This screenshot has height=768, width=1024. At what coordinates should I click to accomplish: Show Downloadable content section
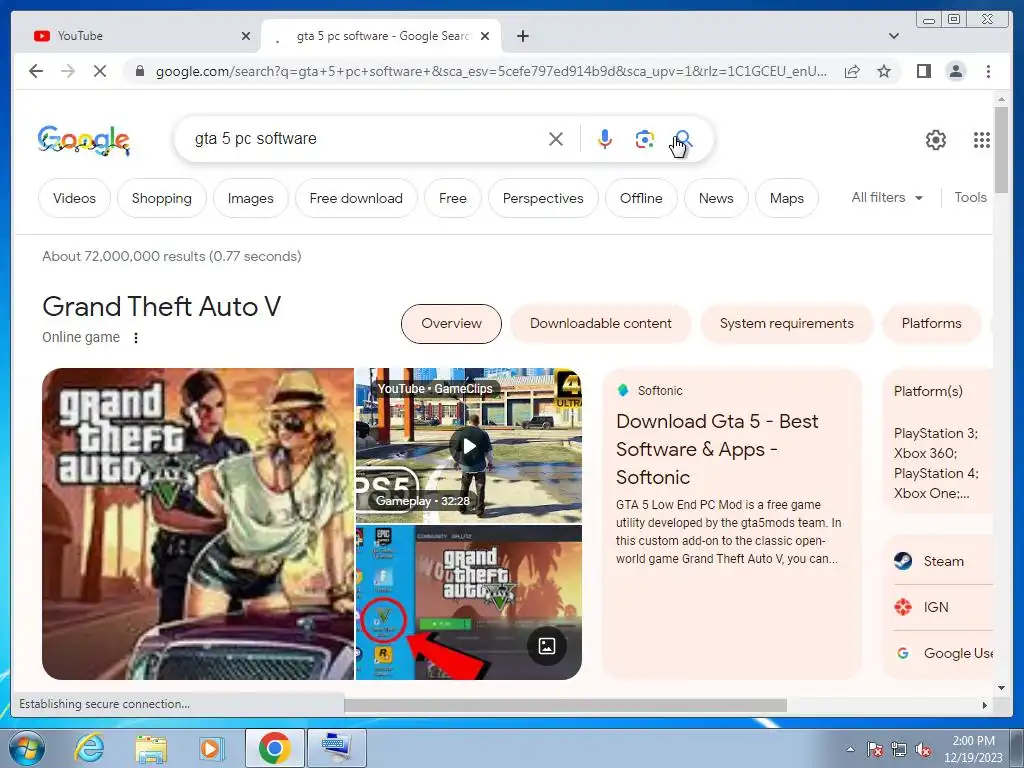[601, 323]
